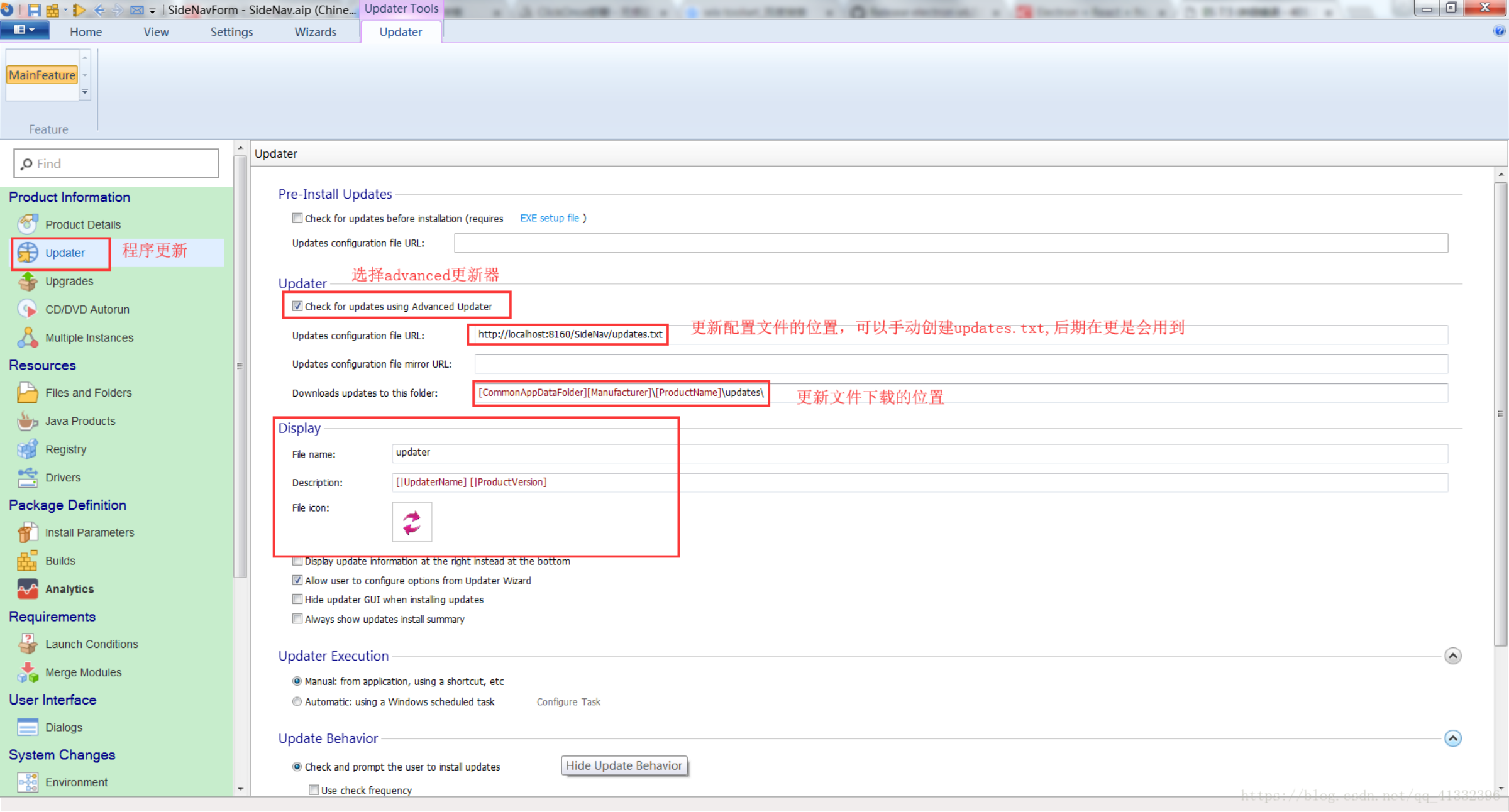The width and height of the screenshot is (1509, 812).
Task: Open the Settings ribbon tab
Action: click(x=231, y=32)
